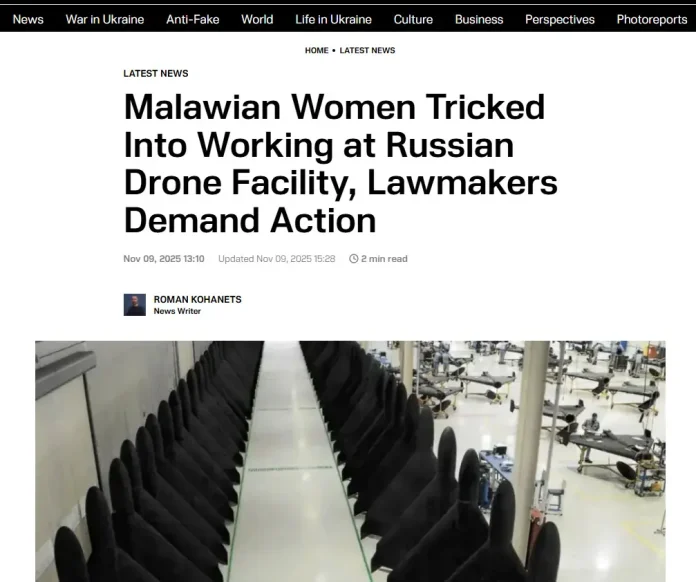Click the clock icon beside read time

point(353,259)
